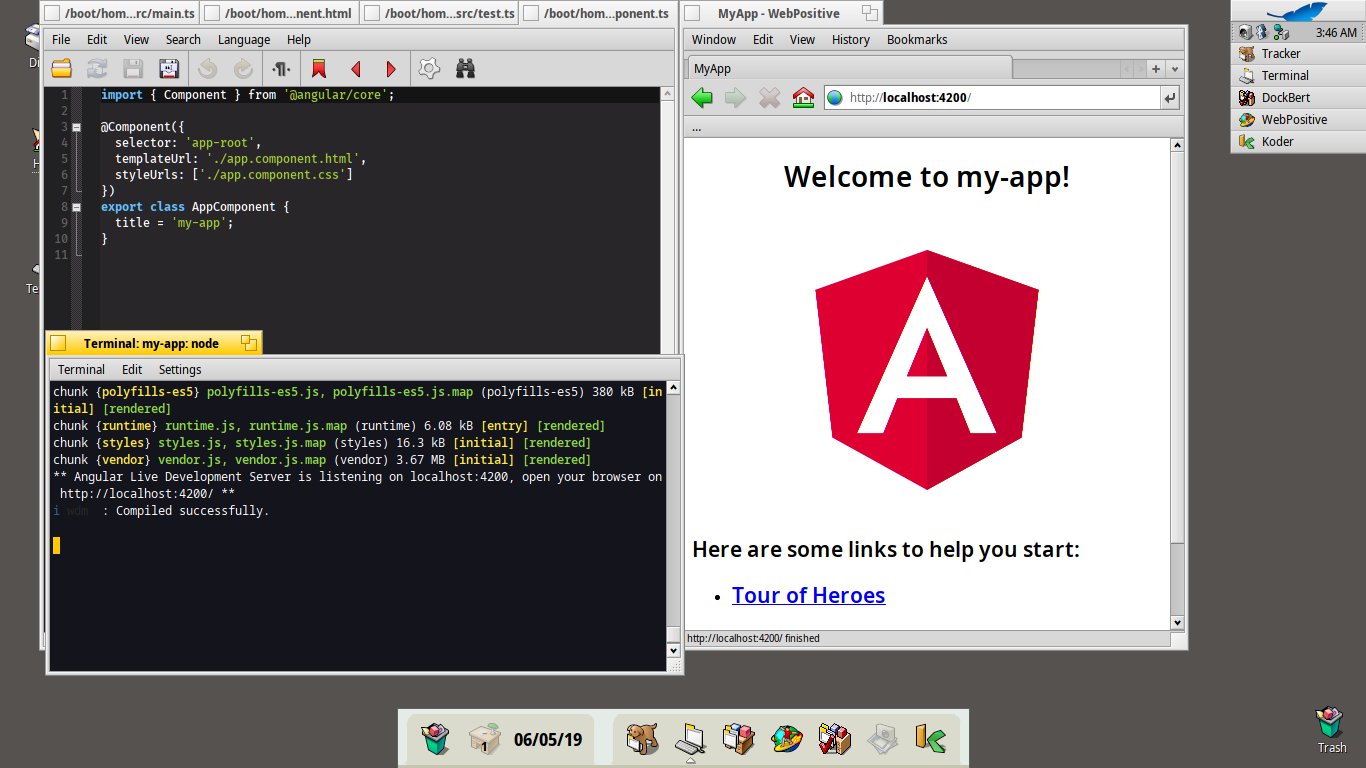Switch to the ...ponent.ts window tab
This screenshot has height=768, width=1366.
click(599, 14)
